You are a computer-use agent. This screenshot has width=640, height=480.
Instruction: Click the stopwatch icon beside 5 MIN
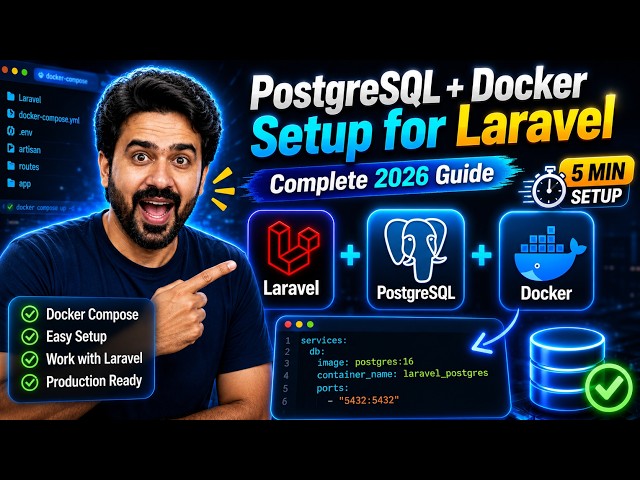549,187
